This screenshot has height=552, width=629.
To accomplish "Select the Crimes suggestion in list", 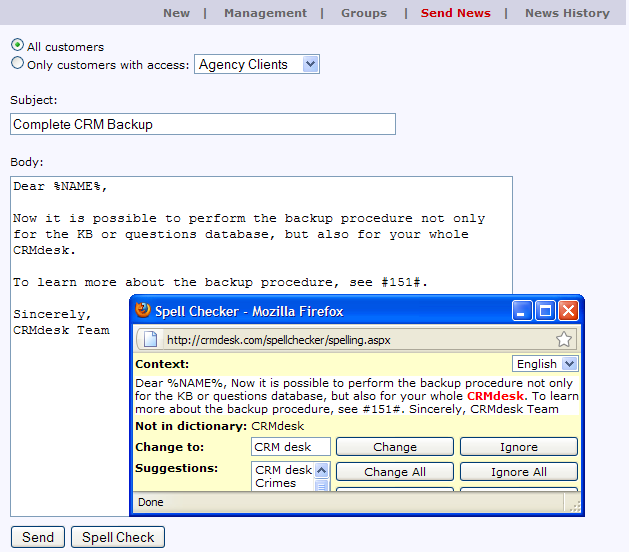I will point(276,483).
